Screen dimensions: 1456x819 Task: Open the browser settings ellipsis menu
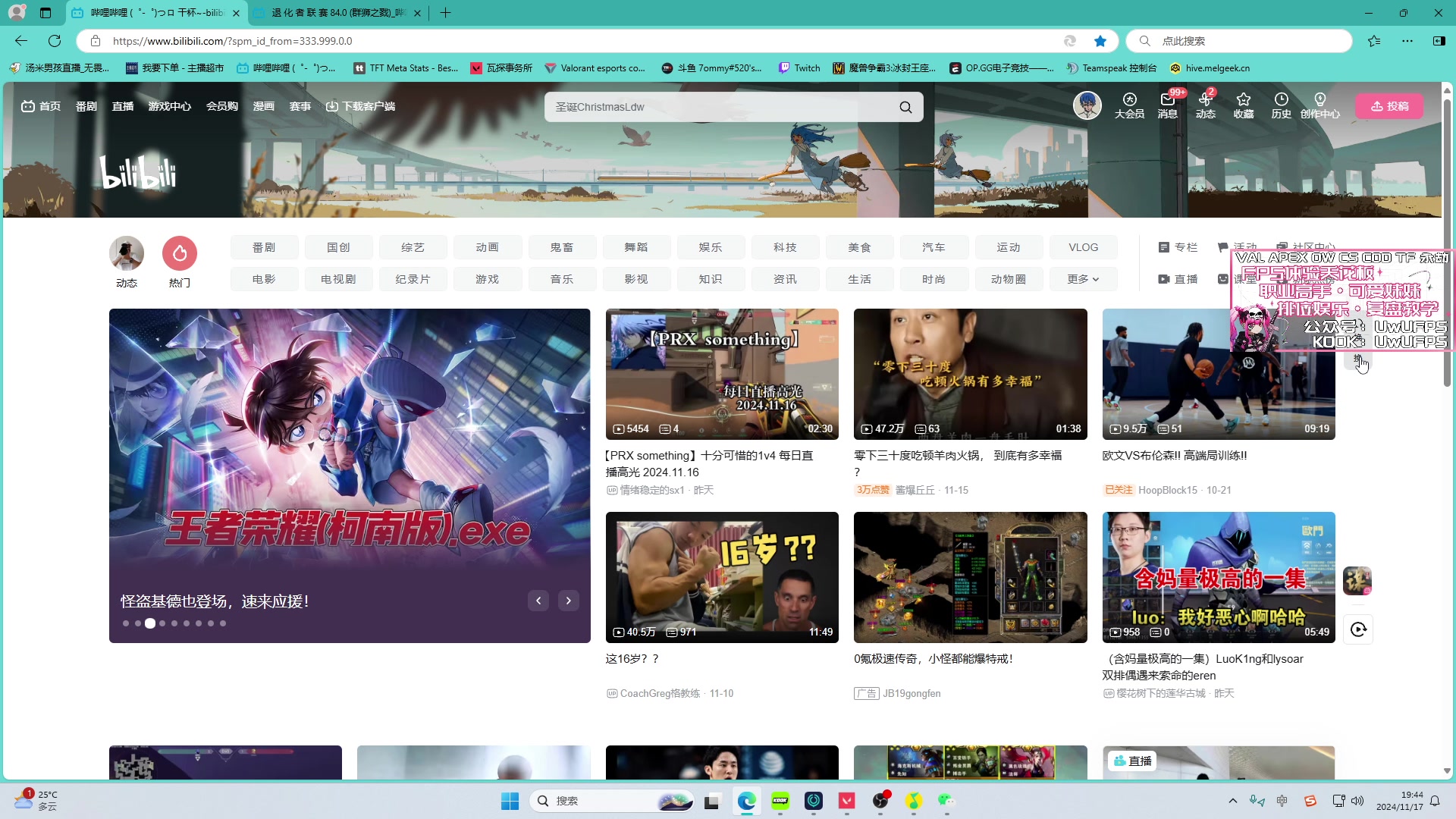point(1407,41)
